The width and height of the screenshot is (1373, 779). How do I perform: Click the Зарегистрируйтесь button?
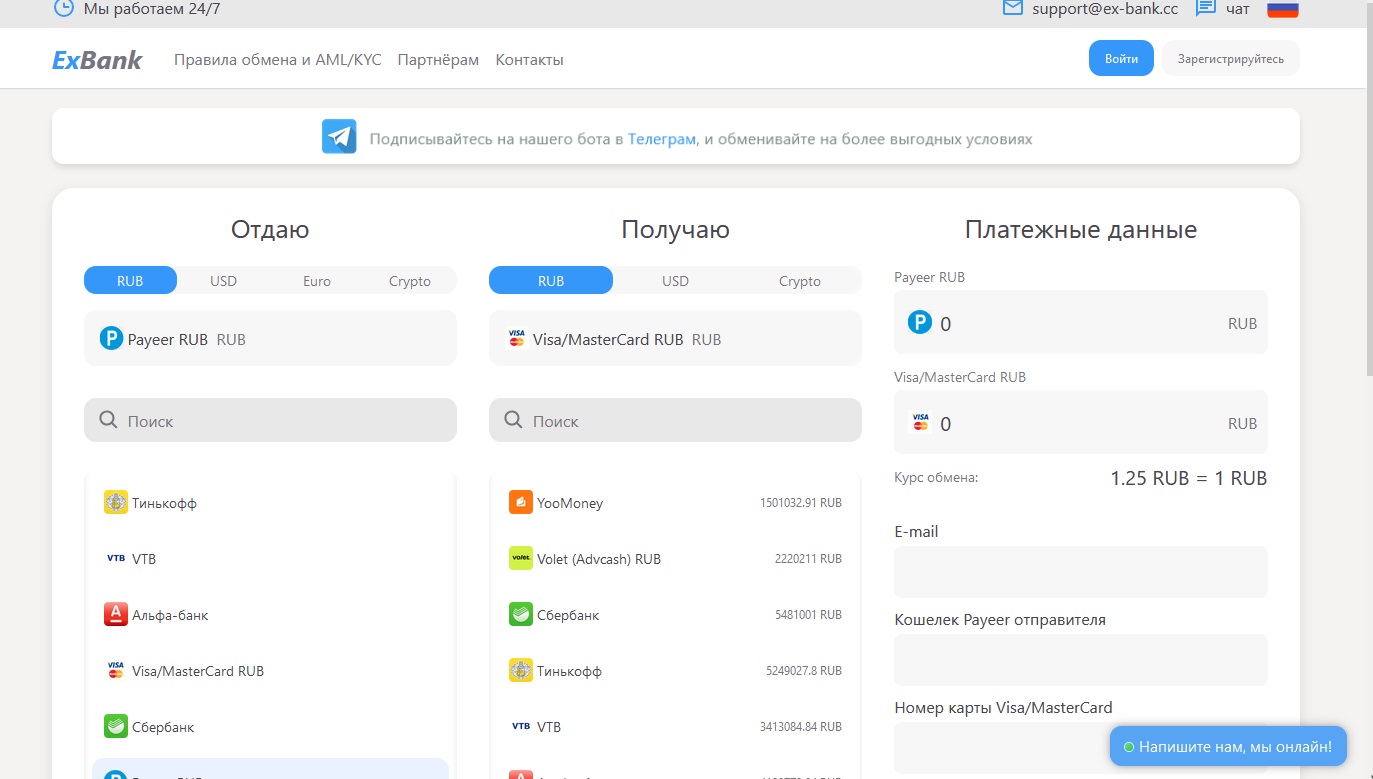tap(1231, 59)
